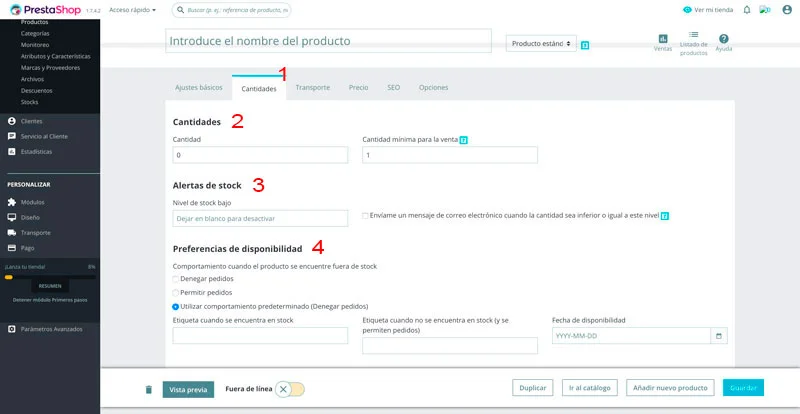
Task: Click Detener módulo Primeros pasos link
Action: pos(50,300)
